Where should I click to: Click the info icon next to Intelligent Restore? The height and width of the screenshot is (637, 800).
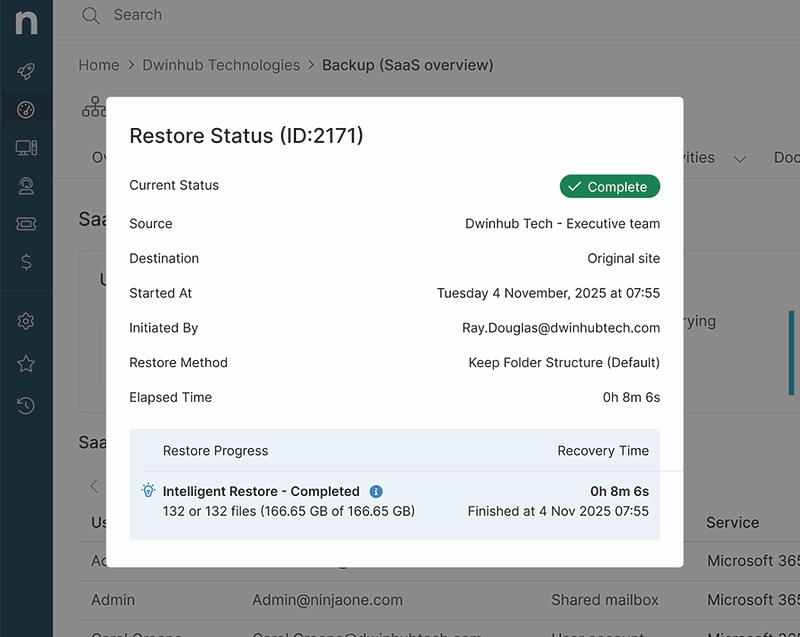(x=375, y=491)
